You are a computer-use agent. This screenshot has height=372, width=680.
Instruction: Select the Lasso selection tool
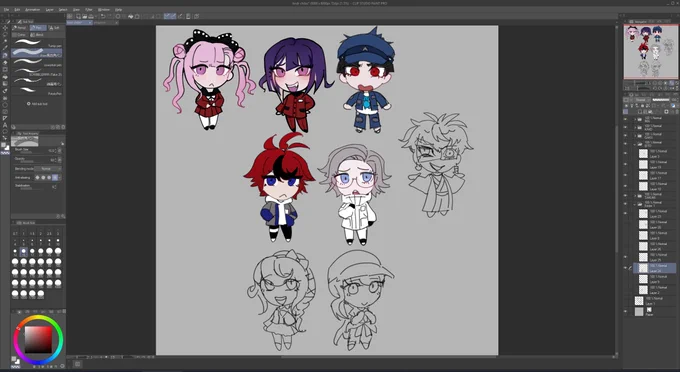pyautogui.click(x=5, y=34)
